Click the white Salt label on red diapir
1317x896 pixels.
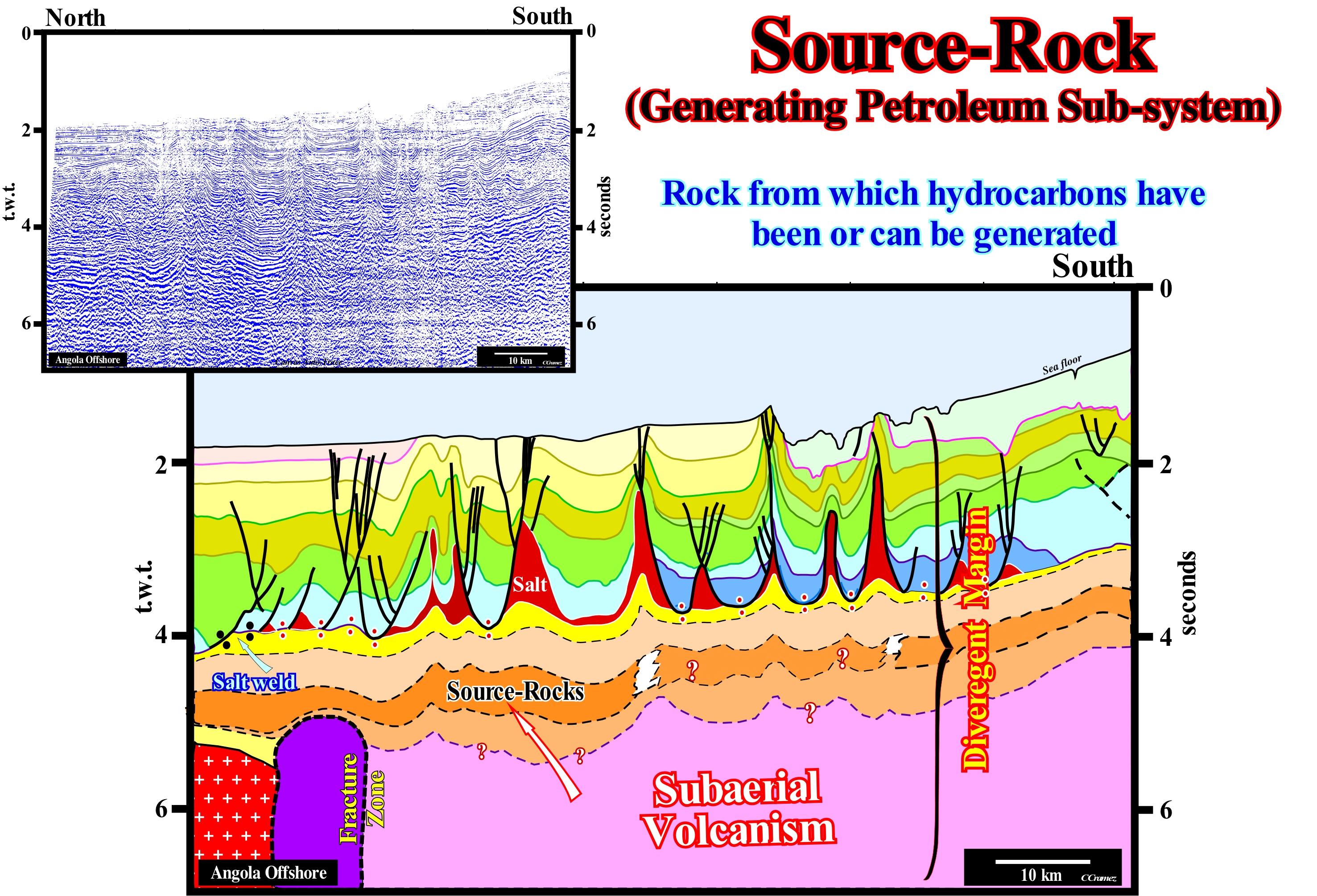(x=529, y=584)
